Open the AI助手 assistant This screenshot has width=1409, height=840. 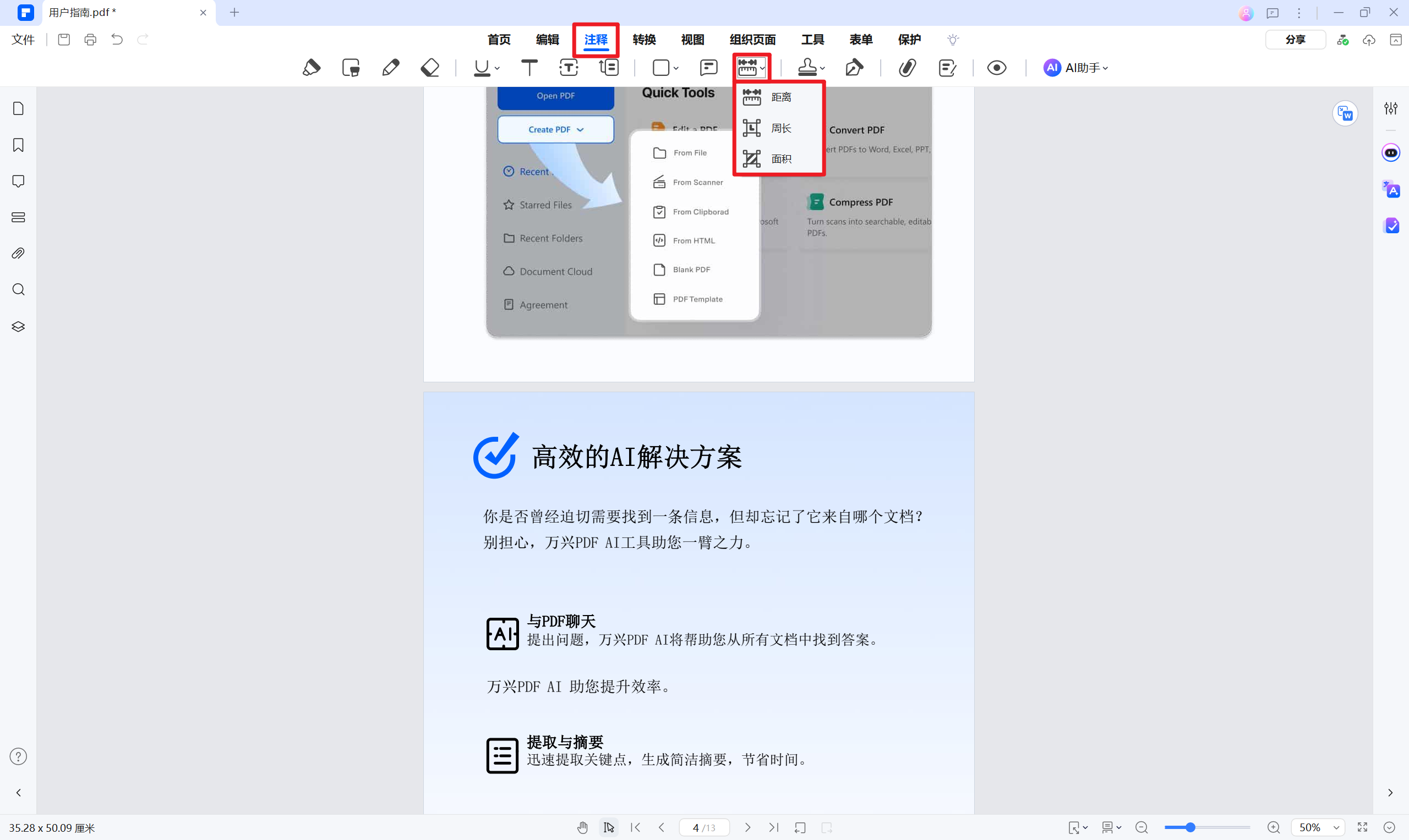coord(1075,67)
